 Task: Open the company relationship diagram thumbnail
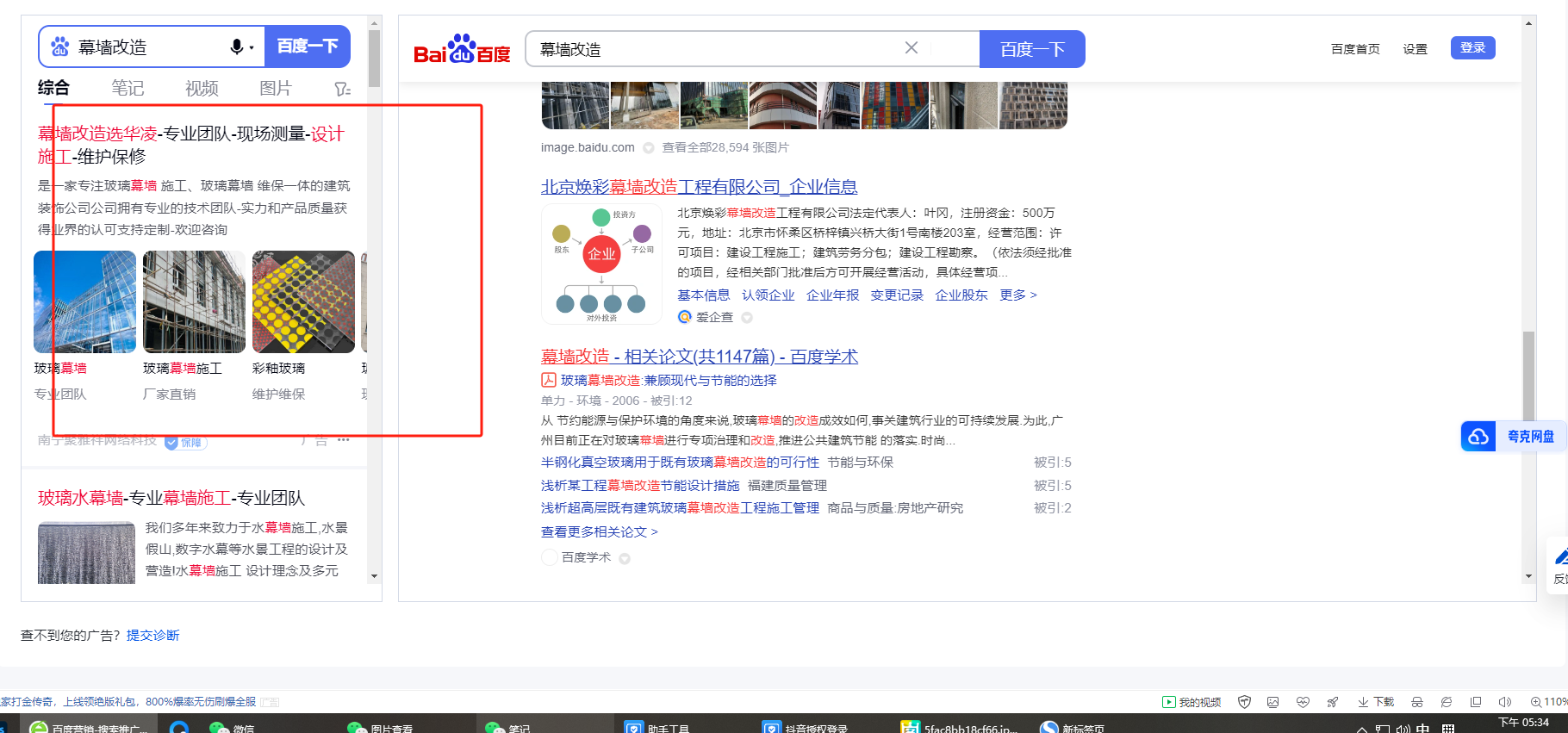[601, 264]
